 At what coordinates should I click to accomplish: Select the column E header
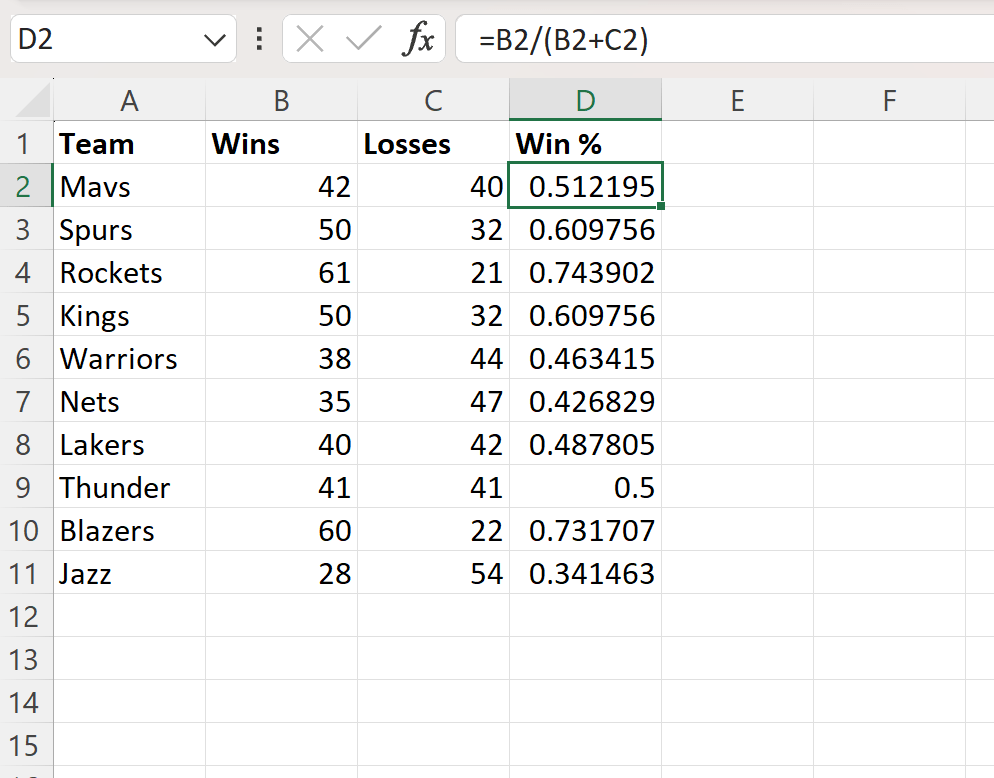(737, 100)
